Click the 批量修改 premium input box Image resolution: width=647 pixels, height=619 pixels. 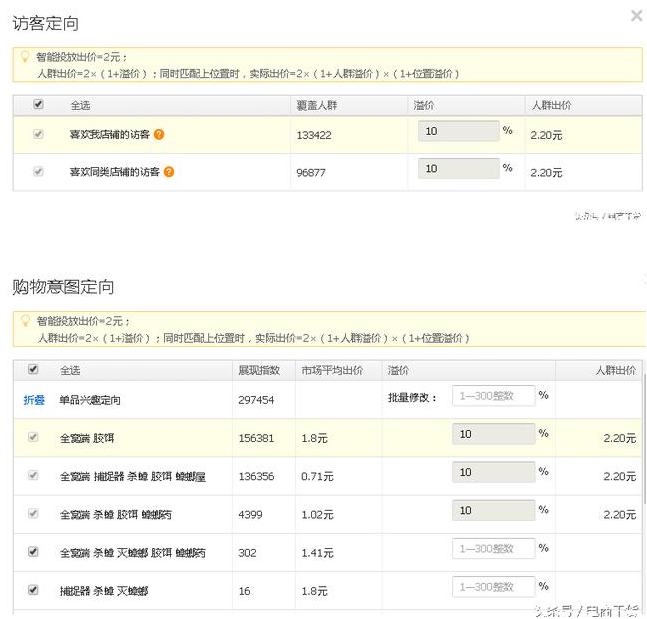pos(494,396)
